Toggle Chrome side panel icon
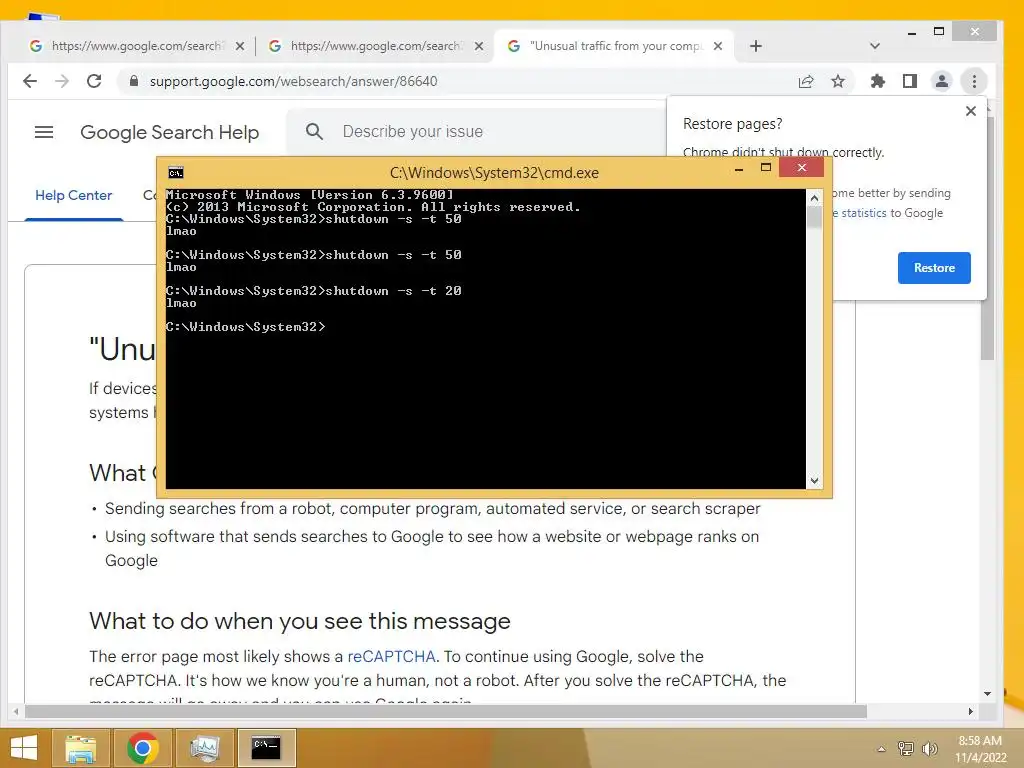The image size is (1024, 768). click(x=910, y=81)
